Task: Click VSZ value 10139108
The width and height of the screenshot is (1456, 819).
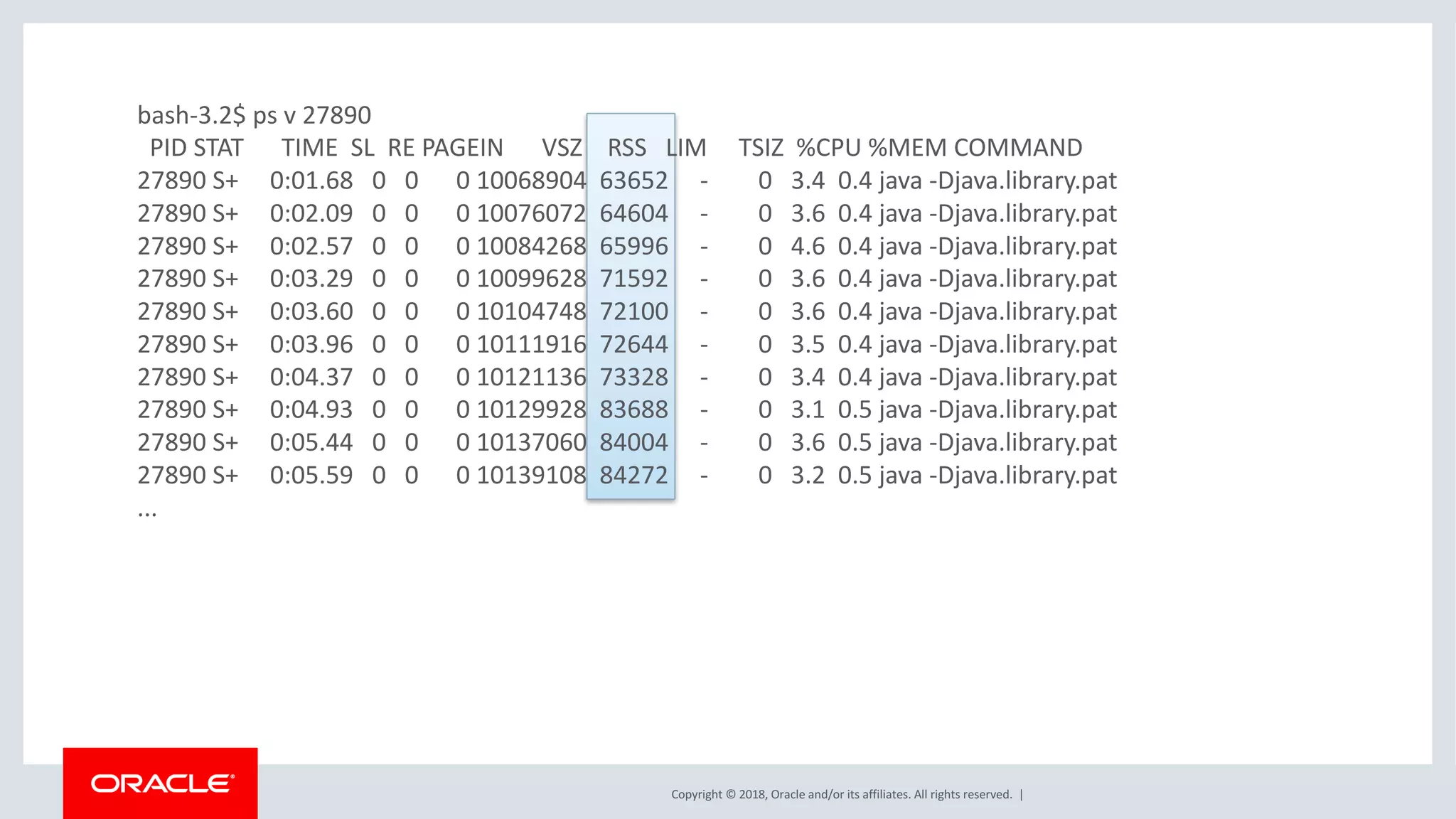Action: pos(531,475)
